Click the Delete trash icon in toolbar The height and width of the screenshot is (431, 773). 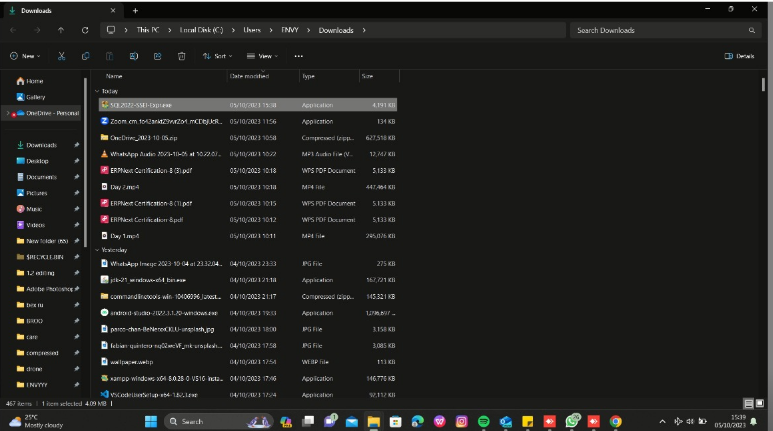[x=180, y=56]
